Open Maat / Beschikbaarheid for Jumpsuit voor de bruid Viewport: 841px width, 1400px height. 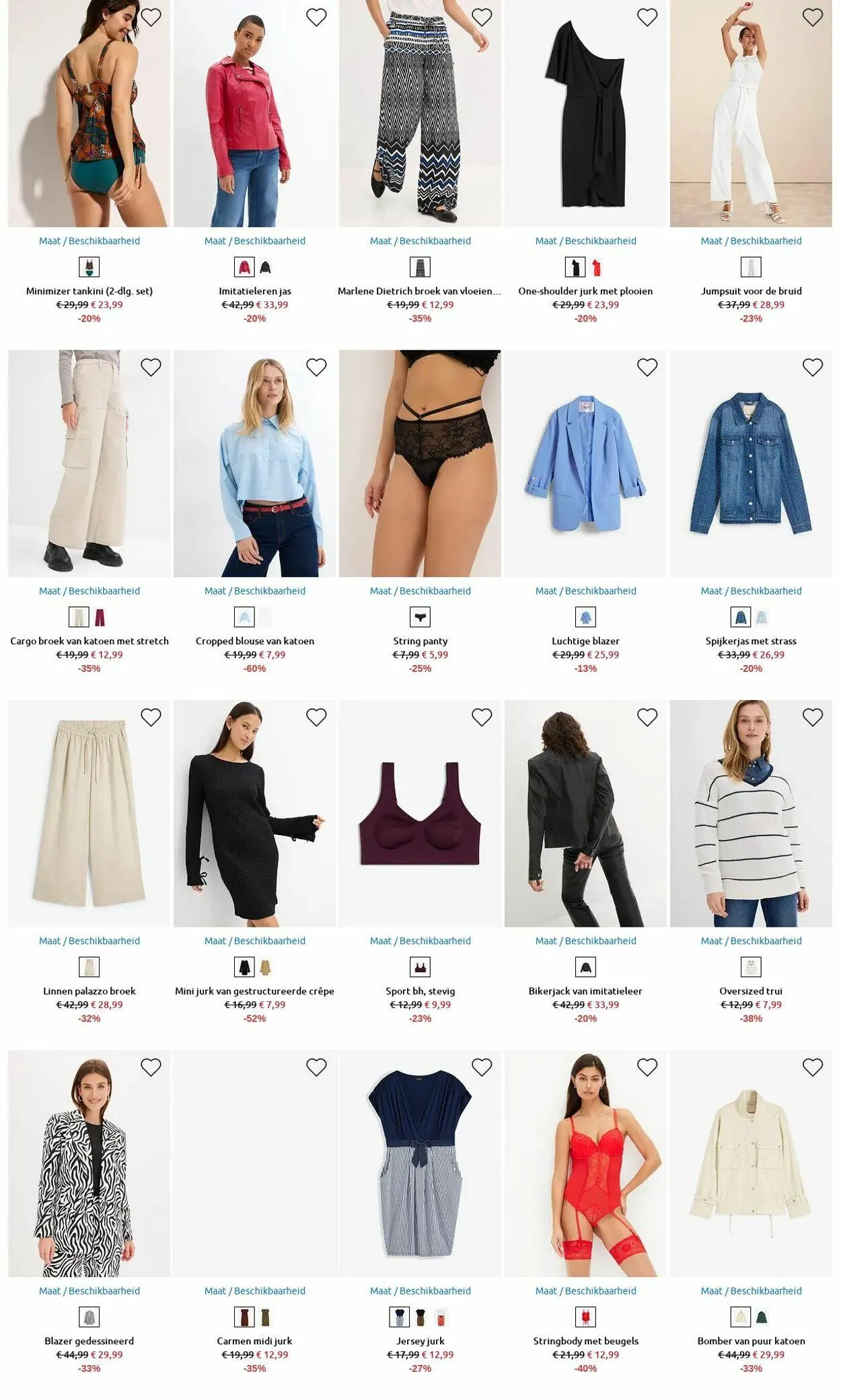[751, 241]
